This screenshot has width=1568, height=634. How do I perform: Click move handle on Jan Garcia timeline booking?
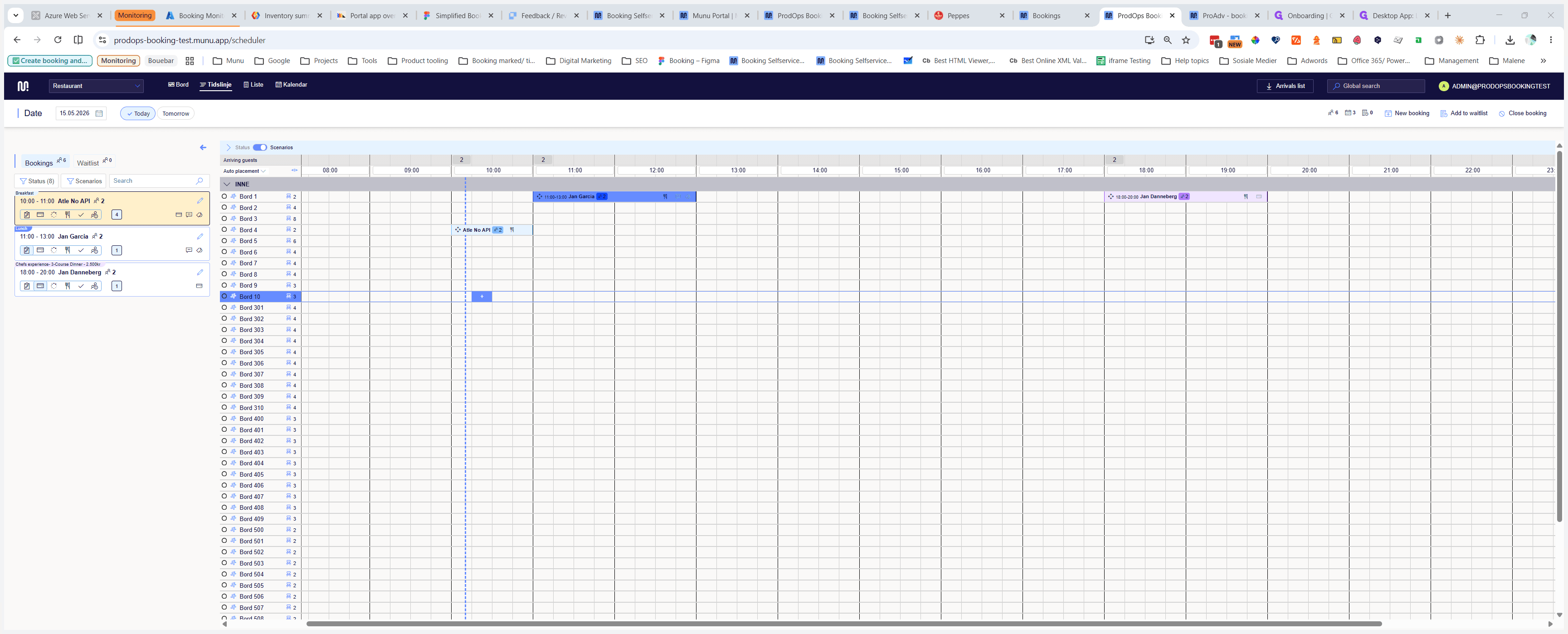click(x=539, y=197)
